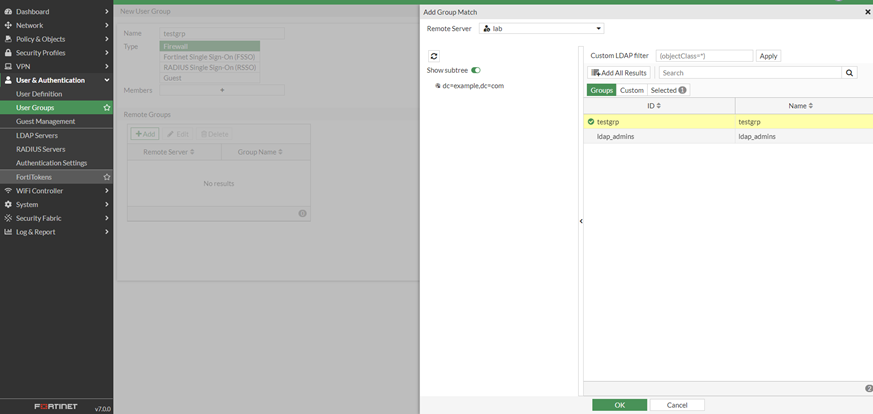Click the Add All Results button
The width and height of the screenshot is (873, 414).
coord(619,73)
